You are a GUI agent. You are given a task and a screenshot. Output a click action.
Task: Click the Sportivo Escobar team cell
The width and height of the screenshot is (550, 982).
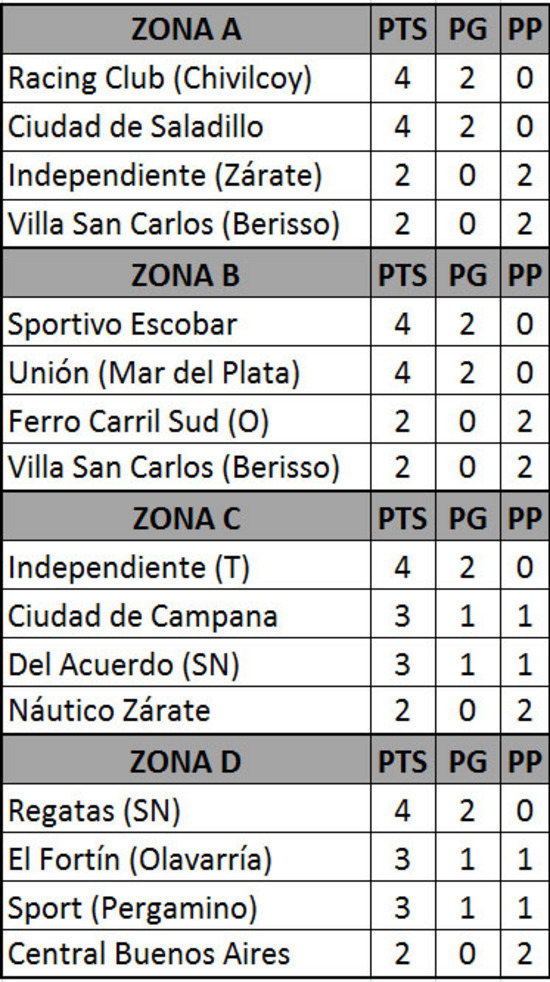186,324
